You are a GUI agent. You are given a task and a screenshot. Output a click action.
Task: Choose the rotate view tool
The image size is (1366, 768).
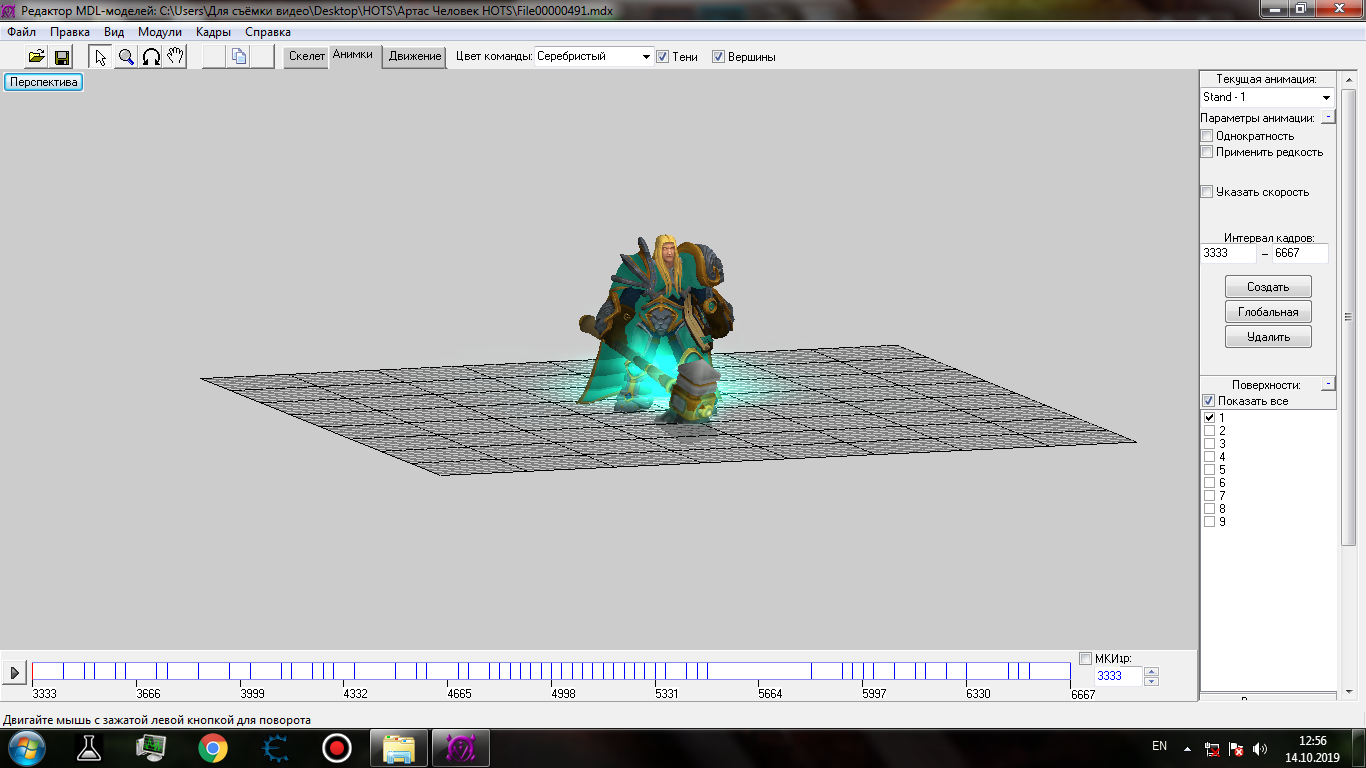click(x=151, y=57)
